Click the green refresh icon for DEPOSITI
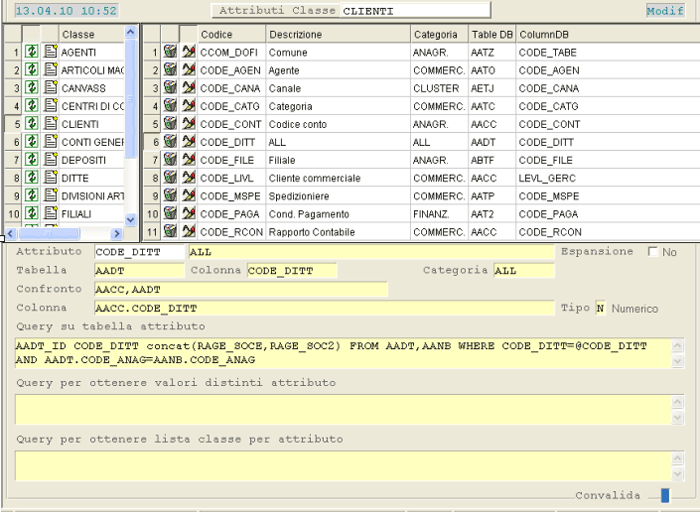Image resolution: width=700 pixels, height=512 pixels. pyautogui.click(x=32, y=160)
